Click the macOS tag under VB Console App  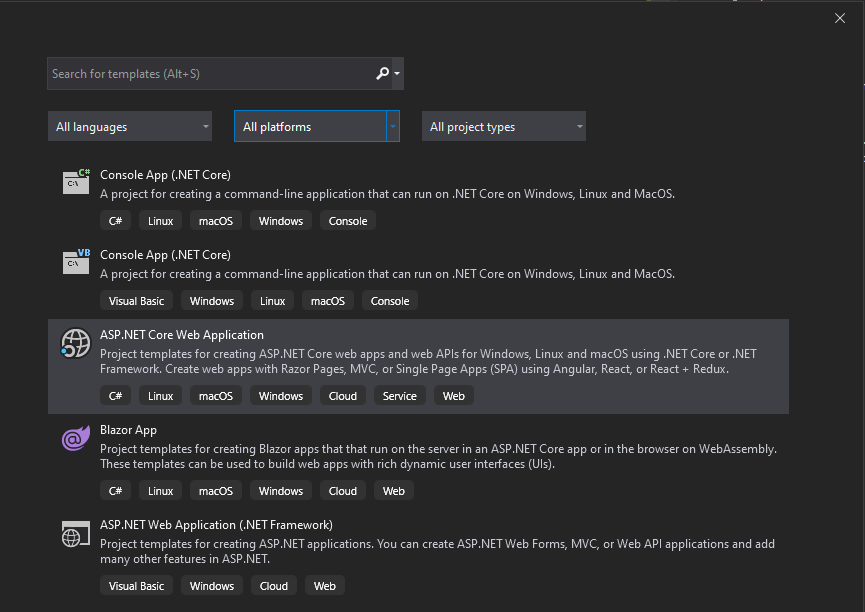[328, 301]
